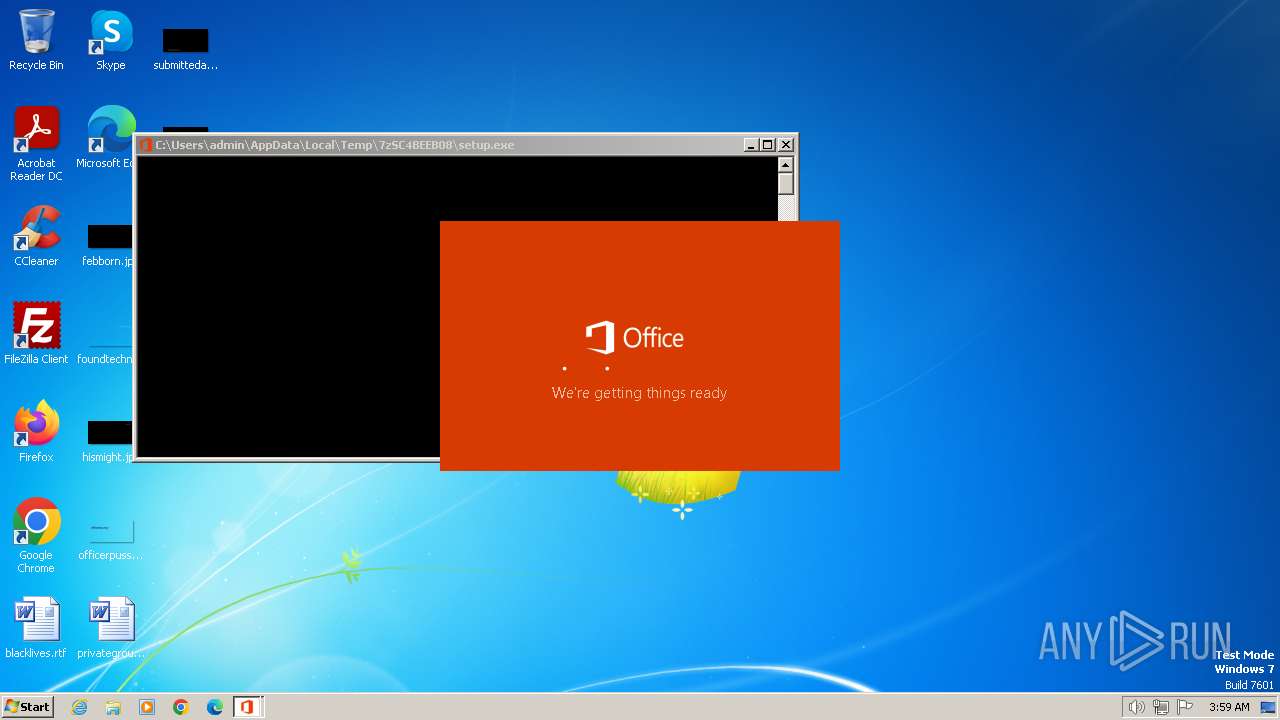This screenshot has width=1280, height=720.
Task: Launch the FileZilla Client shortcut
Action: point(36,334)
